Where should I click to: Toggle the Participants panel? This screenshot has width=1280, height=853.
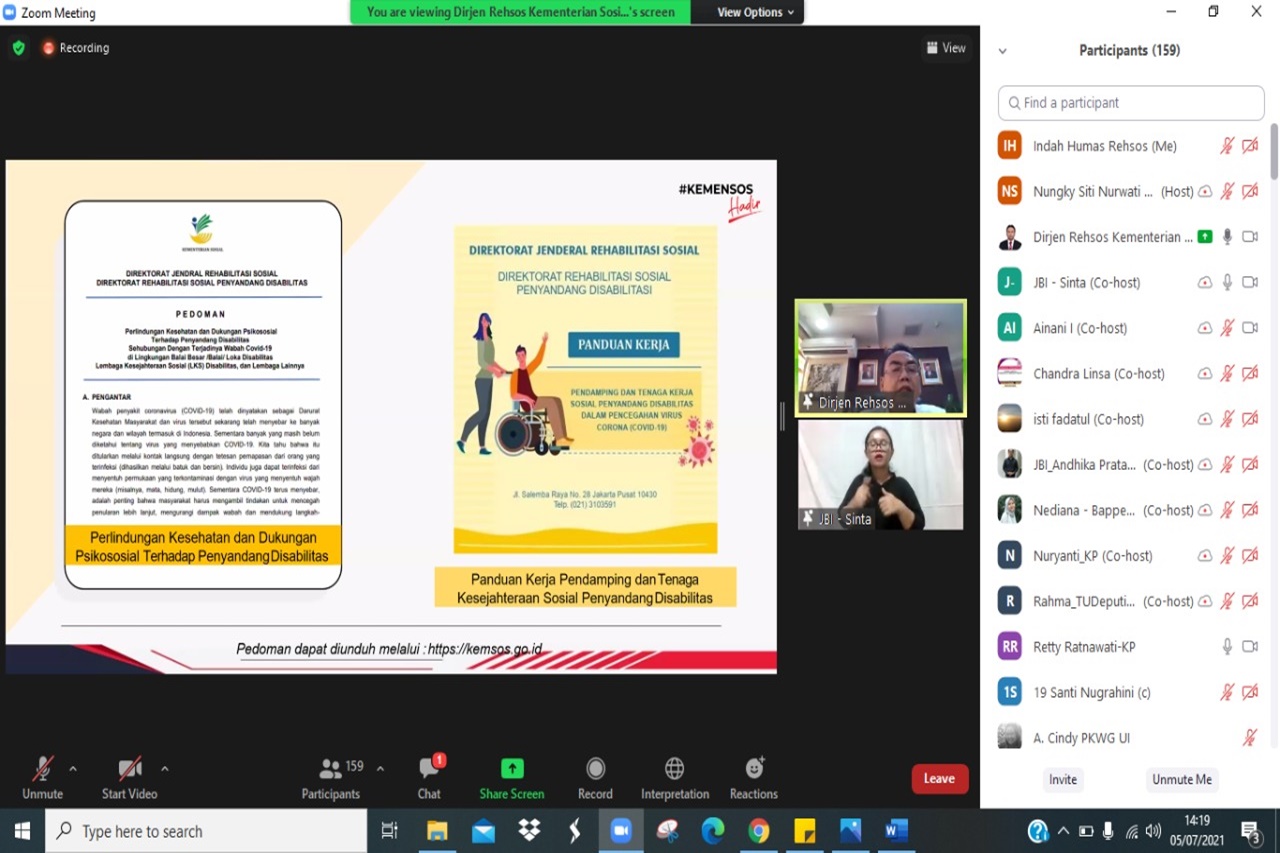pyautogui.click(x=331, y=778)
